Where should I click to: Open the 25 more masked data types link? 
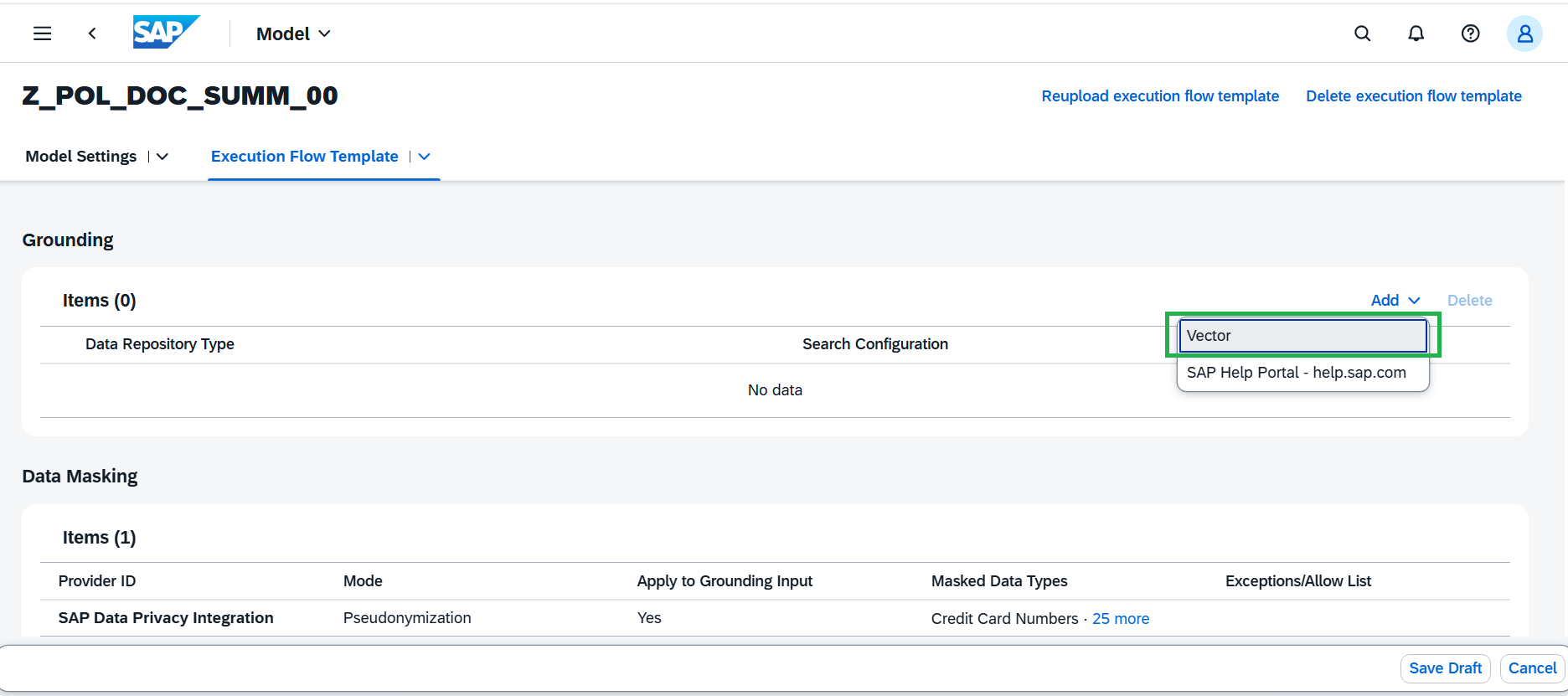tap(1121, 619)
